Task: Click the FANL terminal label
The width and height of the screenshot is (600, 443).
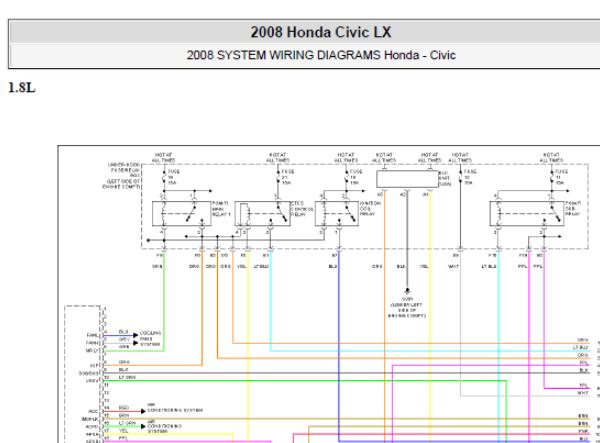Action: [x=92, y=336]
